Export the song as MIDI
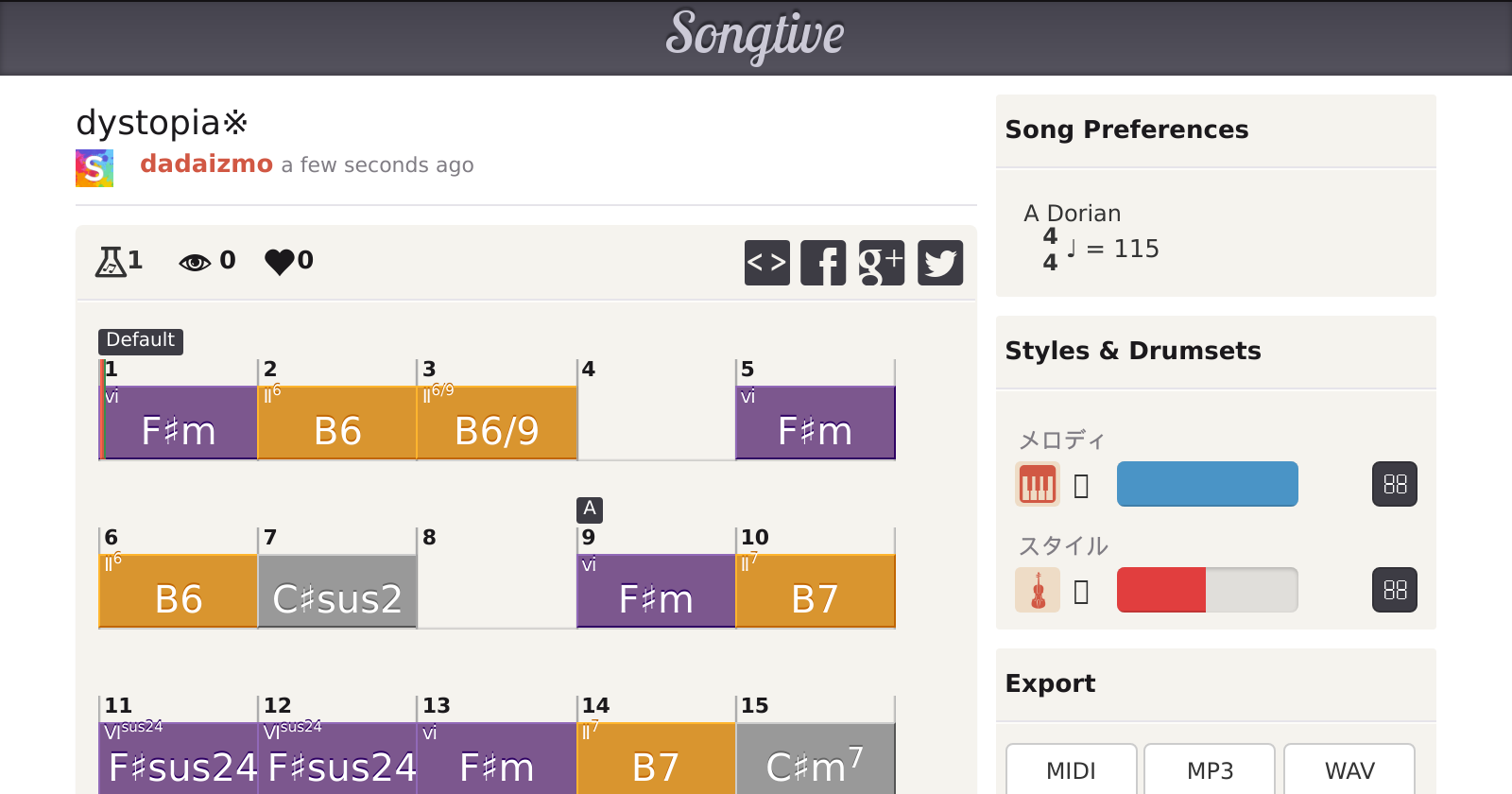1512x794 pixels. click(1071, 770)
